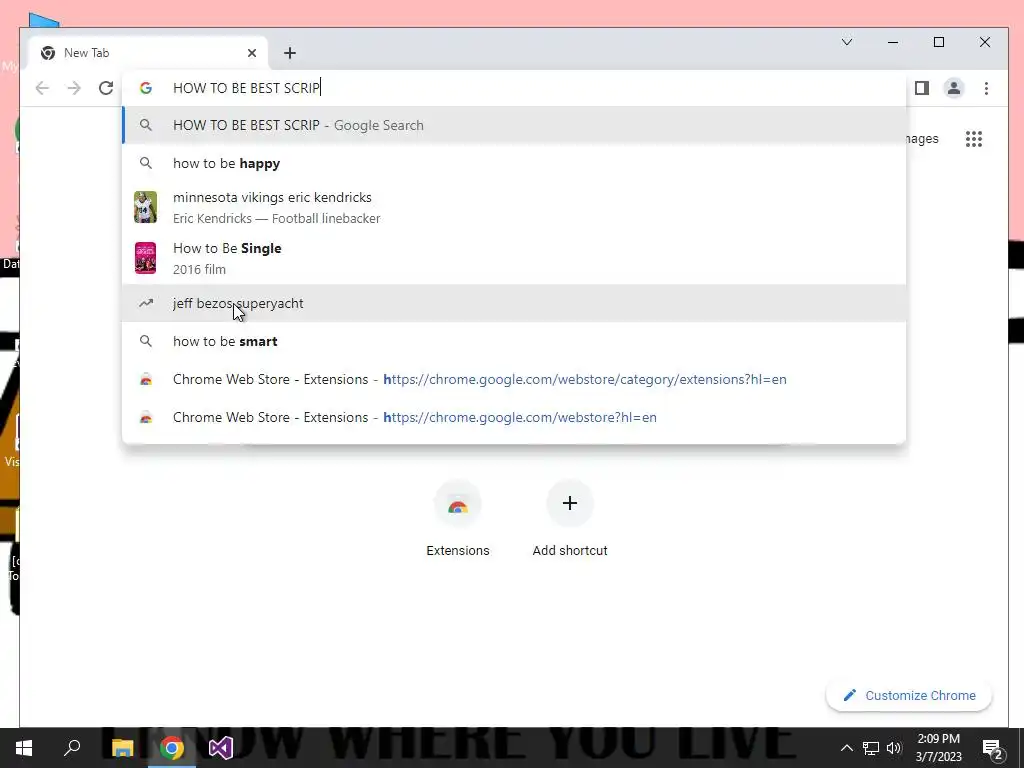Open the Extensions shortcut tile
The width and height of the screenshot is (1024, 768).
click(x=458, y=520)
